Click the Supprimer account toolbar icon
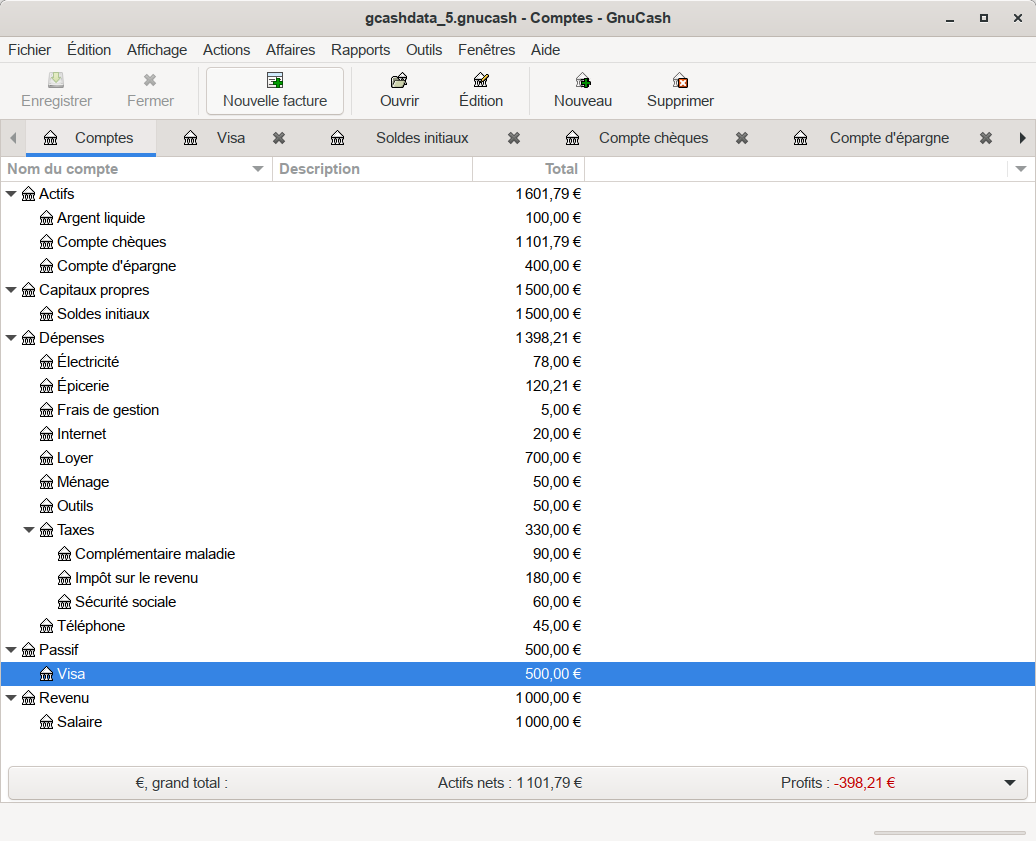 (x=680, y=81)
